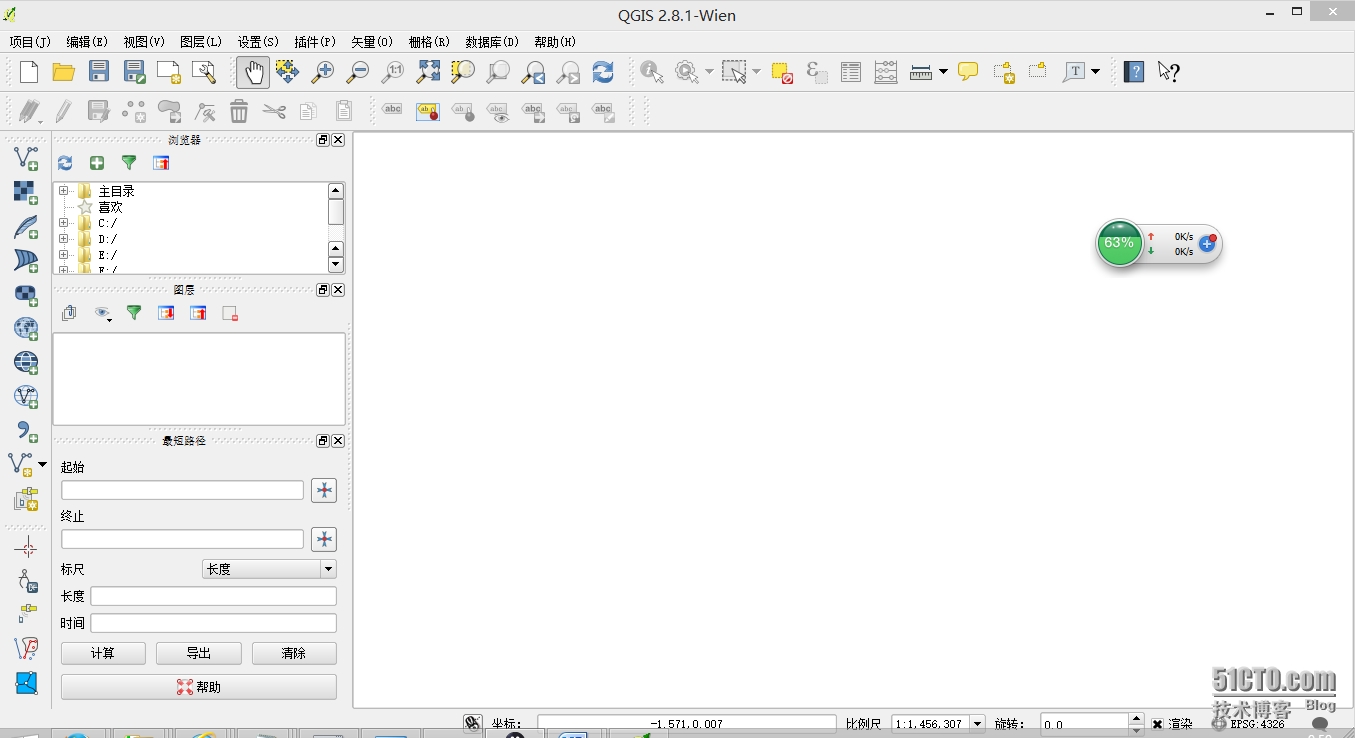Open the Measure tool dropdown arrow

943,72
